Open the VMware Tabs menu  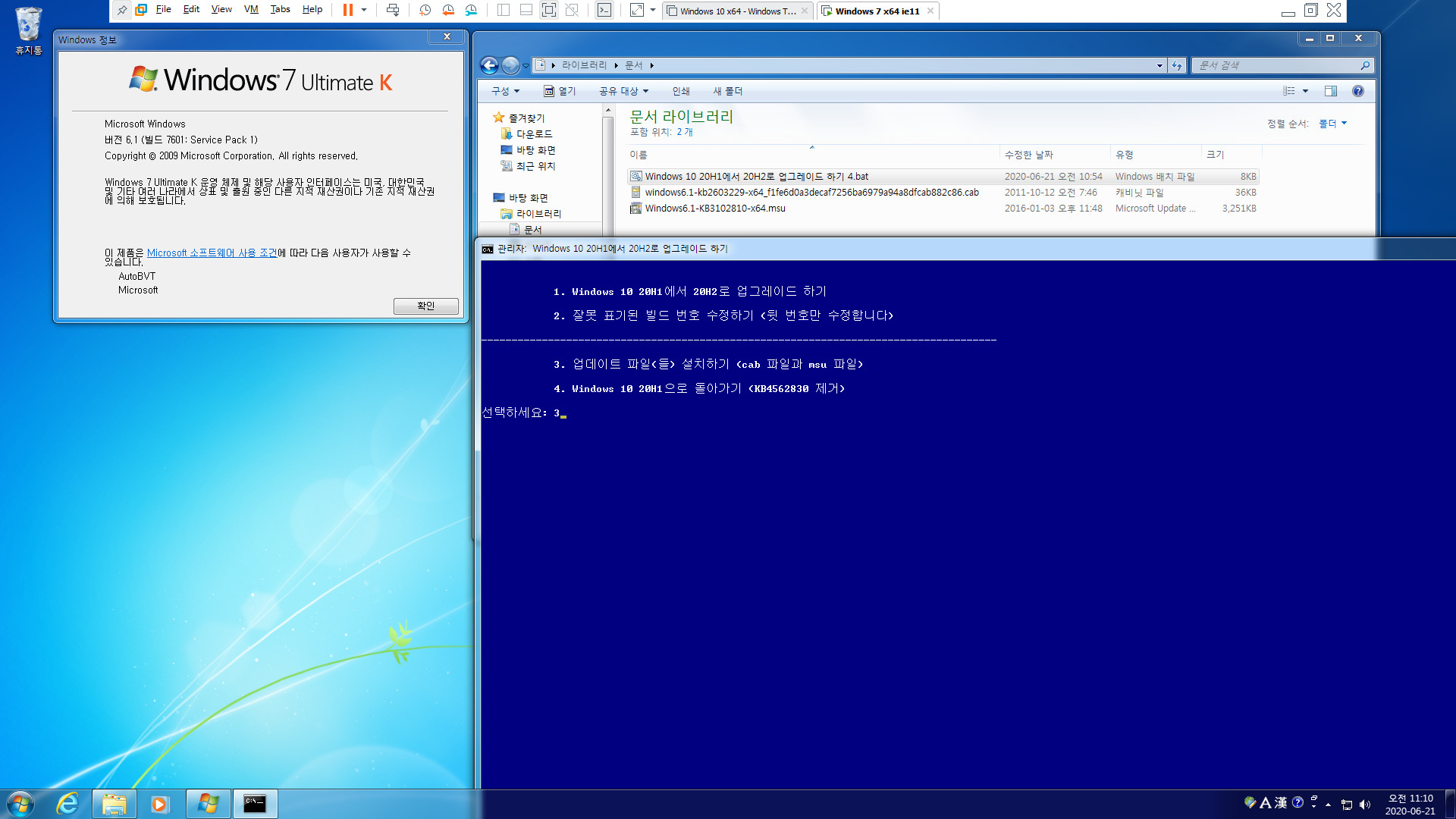pyautogui.click(x=280, y=9)
